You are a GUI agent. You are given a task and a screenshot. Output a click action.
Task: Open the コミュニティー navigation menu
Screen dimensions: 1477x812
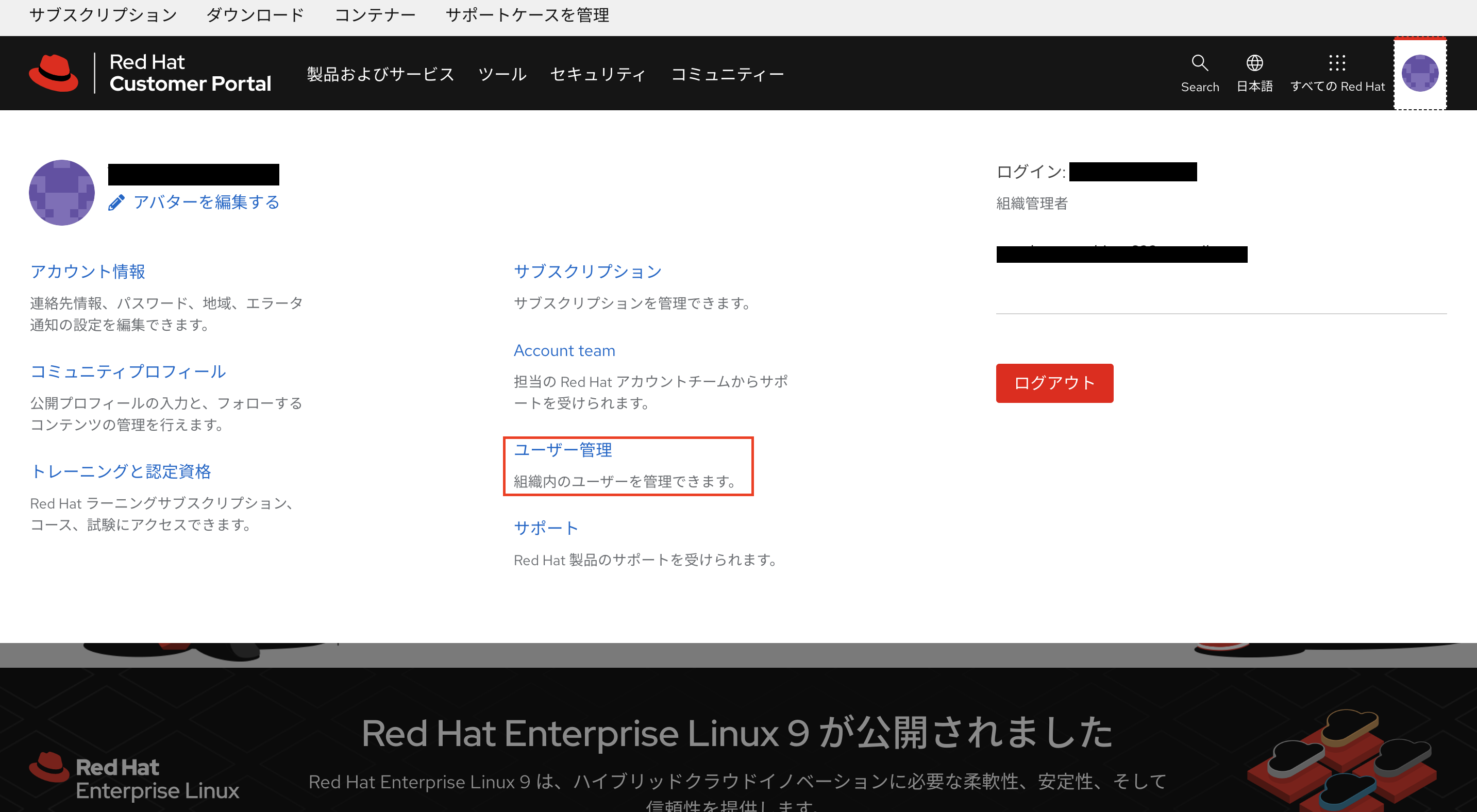pos(728,73)
